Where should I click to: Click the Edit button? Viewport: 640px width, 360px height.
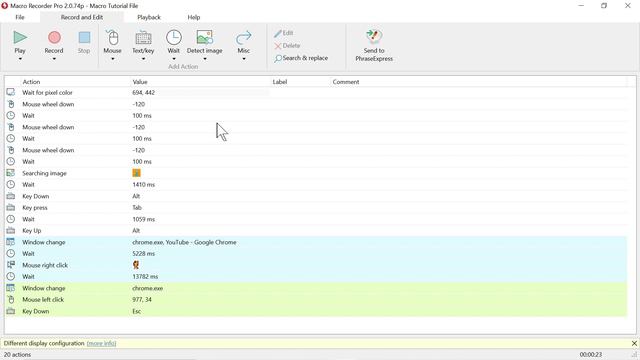(x=284, y=33)
